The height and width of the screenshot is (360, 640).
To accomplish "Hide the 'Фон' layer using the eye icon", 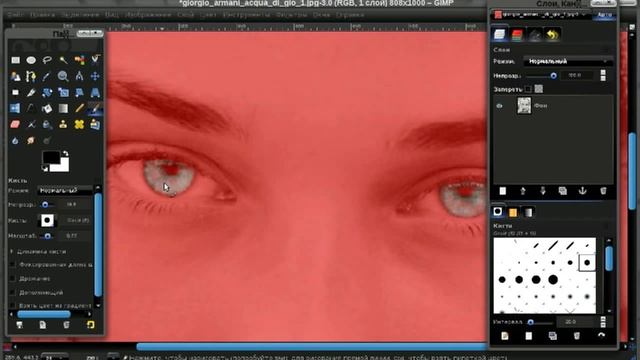I will 499,106.
